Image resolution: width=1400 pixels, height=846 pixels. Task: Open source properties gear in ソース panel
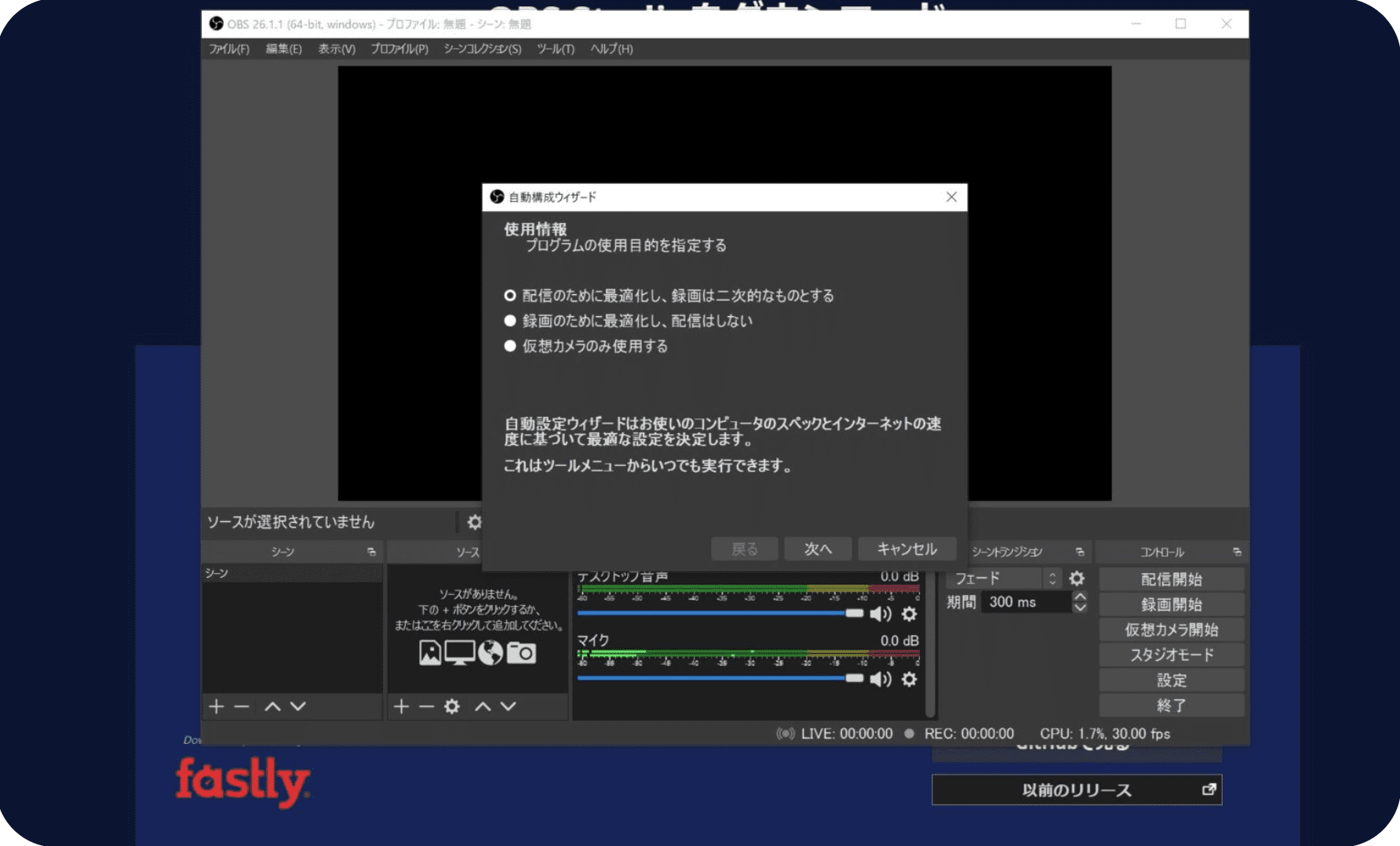click(x=452, y=706)
